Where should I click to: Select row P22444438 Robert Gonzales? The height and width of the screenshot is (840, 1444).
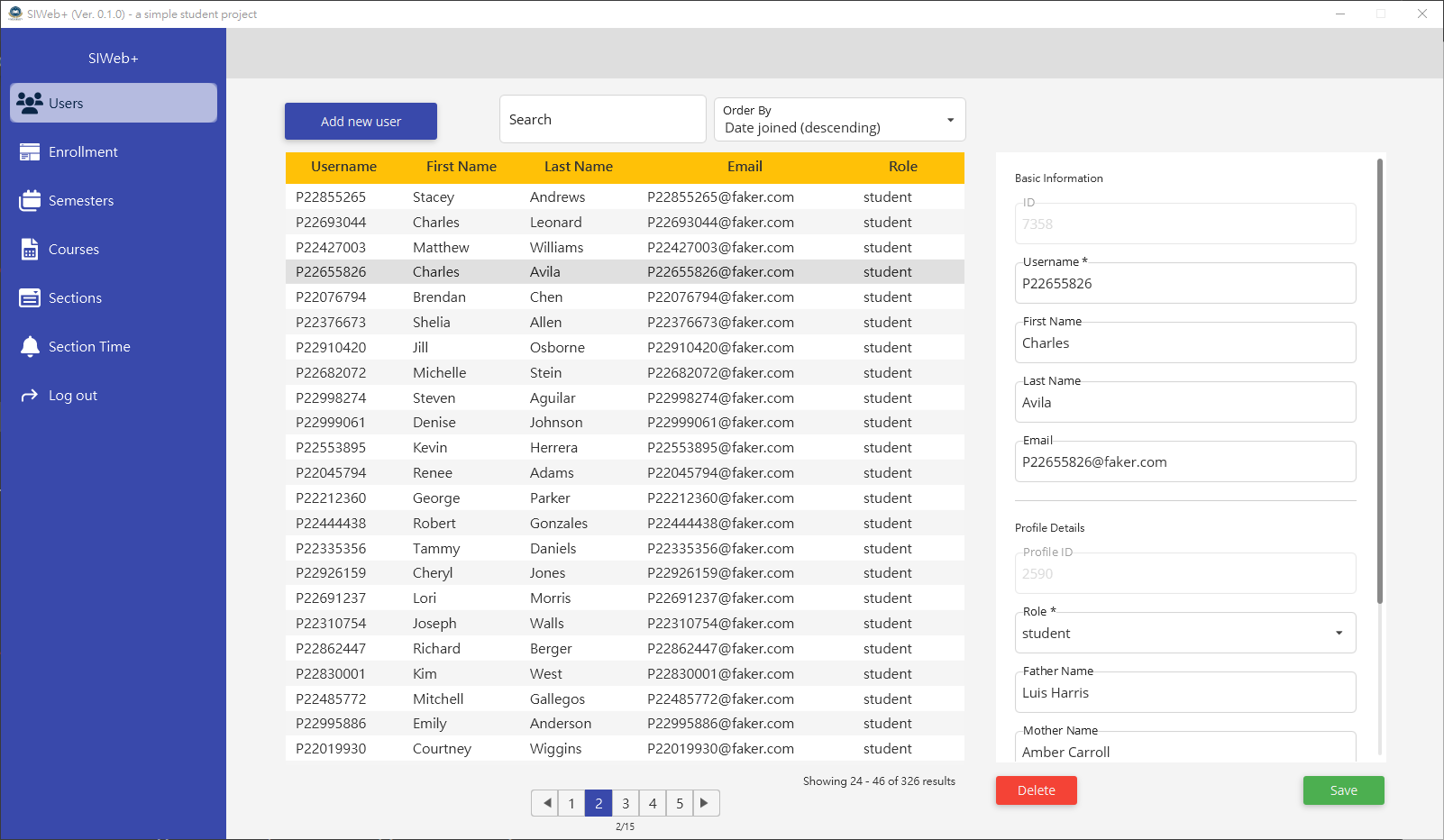[x=625, y=523]
